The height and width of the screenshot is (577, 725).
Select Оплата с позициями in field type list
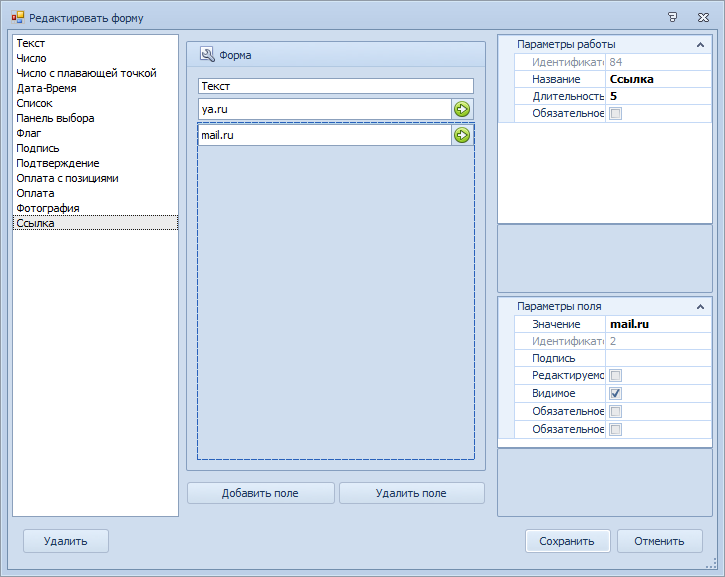point(67,178)
